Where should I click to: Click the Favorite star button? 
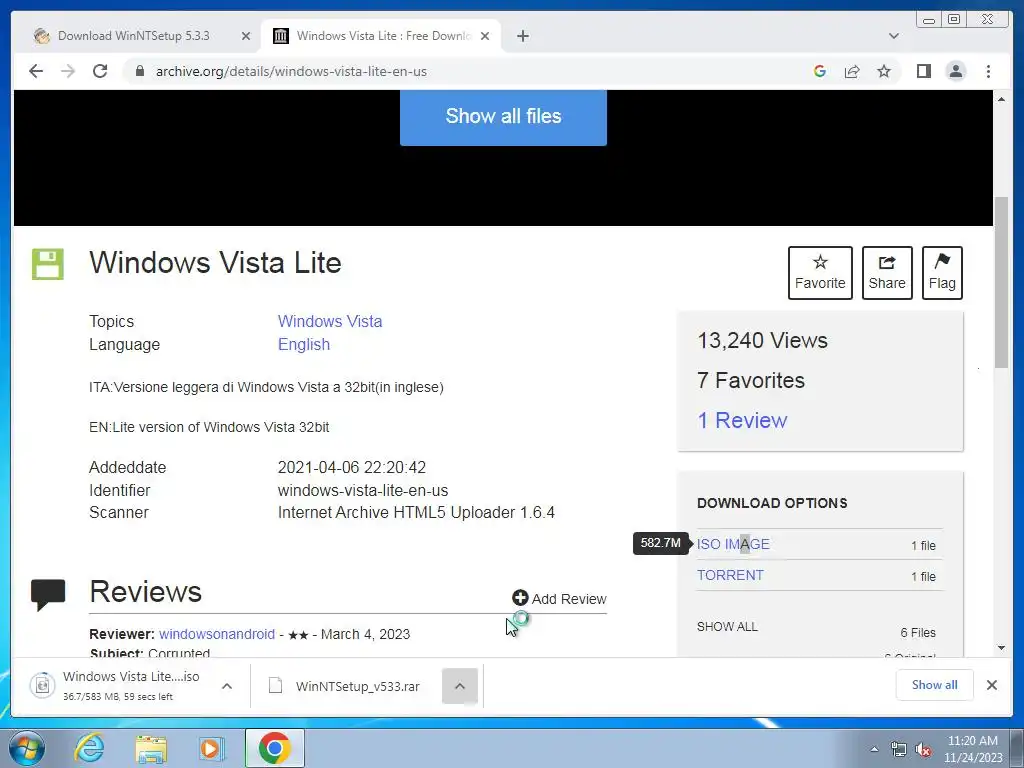point(820,273)
